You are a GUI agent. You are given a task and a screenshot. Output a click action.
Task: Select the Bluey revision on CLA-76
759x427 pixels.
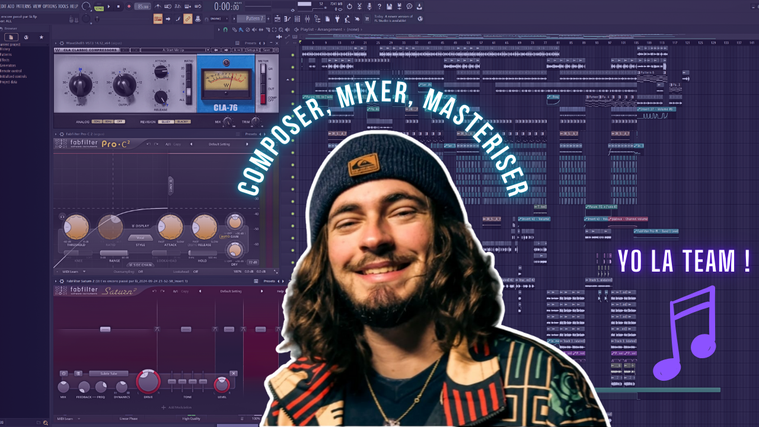pos(166,122)
